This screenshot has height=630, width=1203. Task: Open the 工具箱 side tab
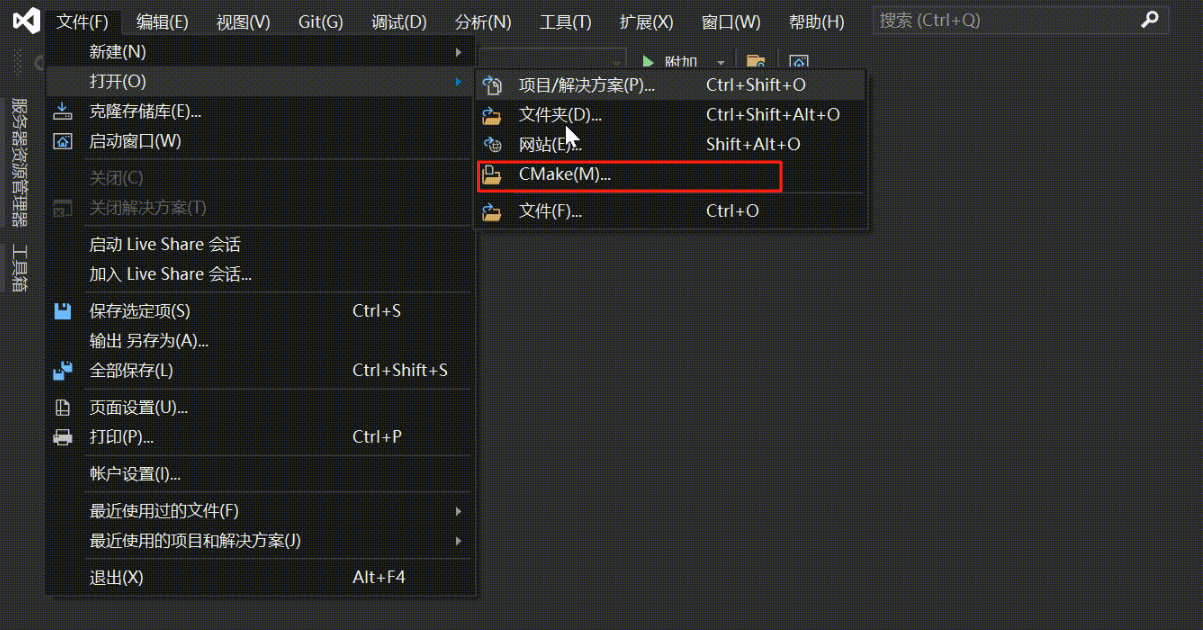(19, 268)
